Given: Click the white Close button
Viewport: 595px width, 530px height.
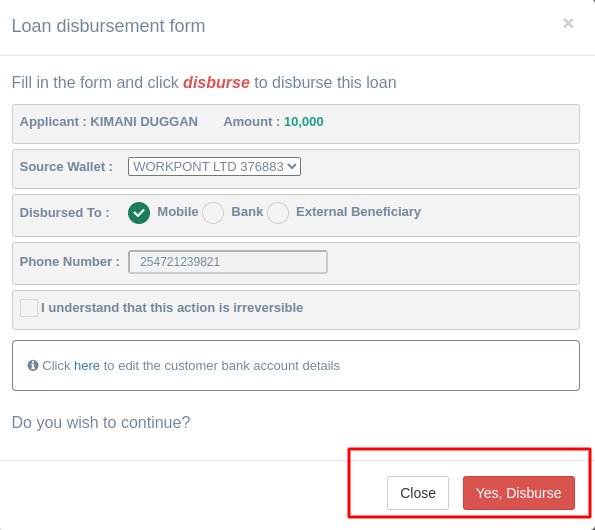Looking at the screenshot, I should [418, 493].
